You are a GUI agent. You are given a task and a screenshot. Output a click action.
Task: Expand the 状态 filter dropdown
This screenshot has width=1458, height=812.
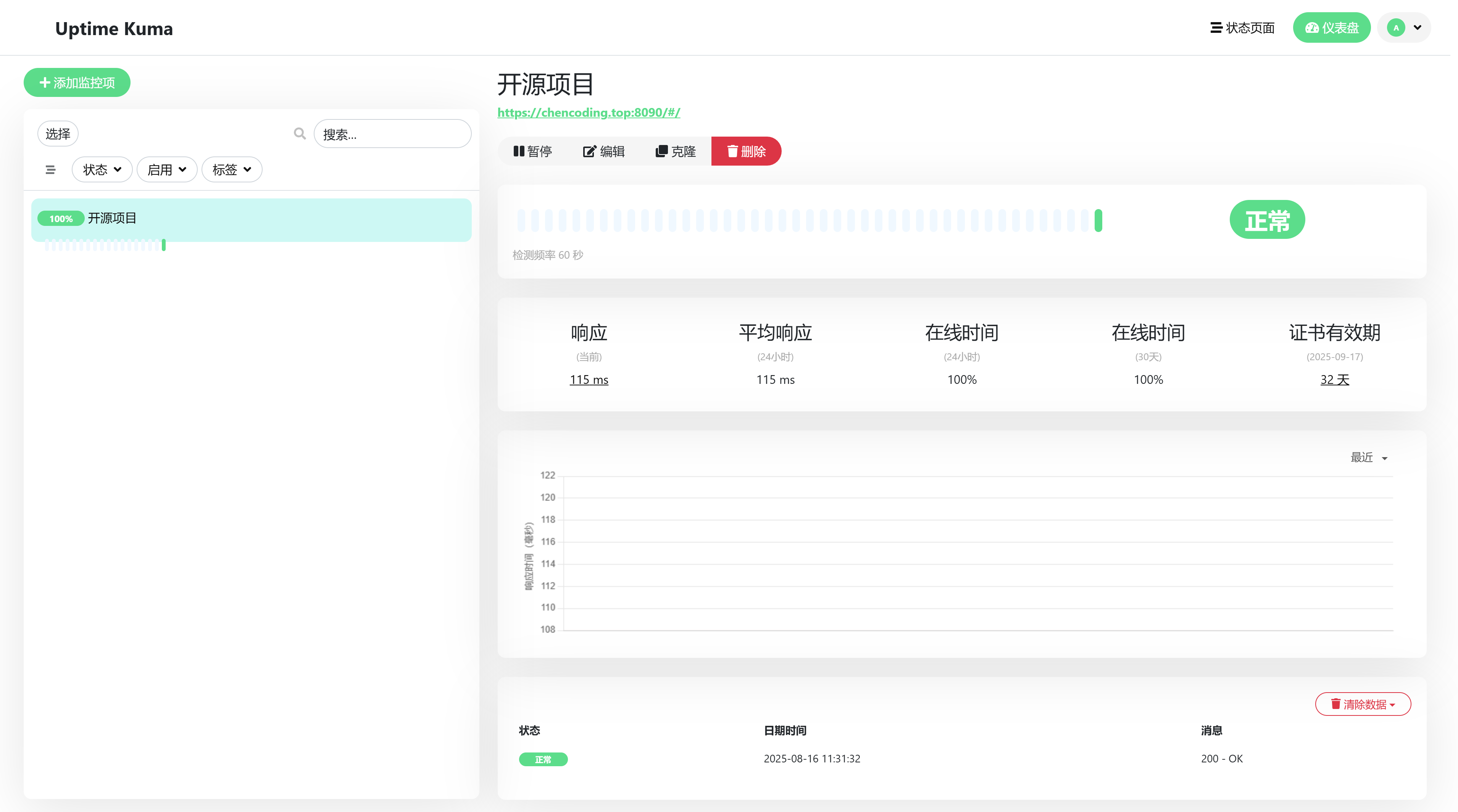[102, 170]
